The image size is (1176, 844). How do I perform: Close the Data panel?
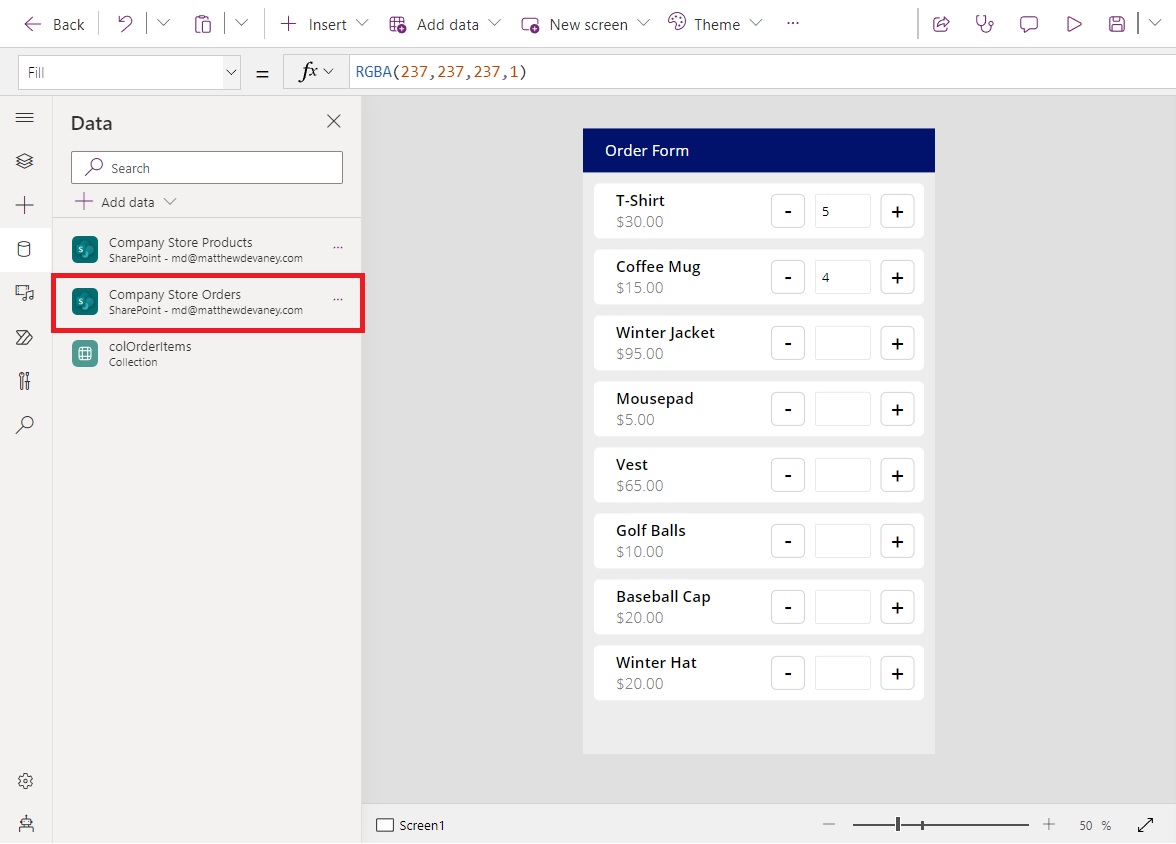[x=333, y=121]
